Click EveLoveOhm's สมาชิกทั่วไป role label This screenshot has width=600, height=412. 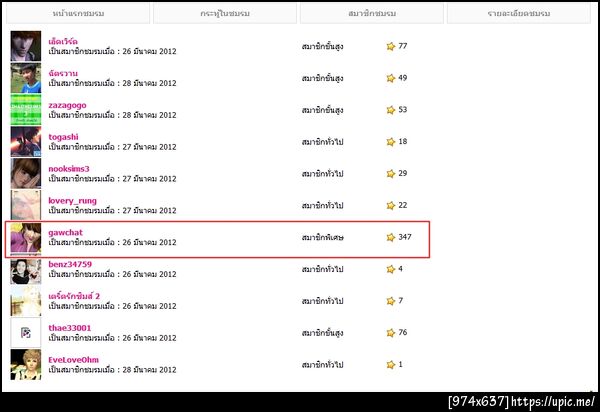pos(322,365)
